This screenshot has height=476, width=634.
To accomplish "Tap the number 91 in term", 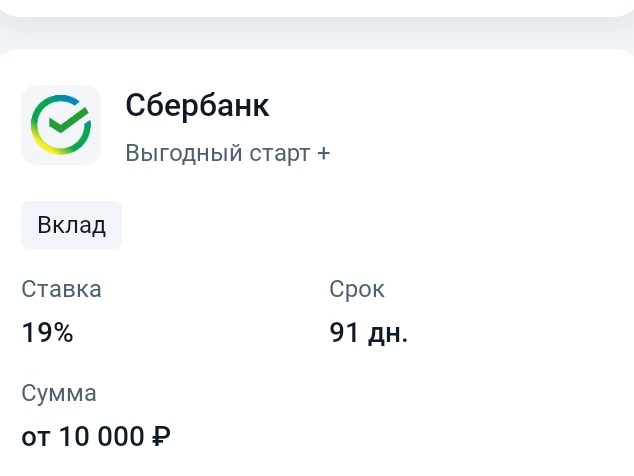I will coord(344,332).
